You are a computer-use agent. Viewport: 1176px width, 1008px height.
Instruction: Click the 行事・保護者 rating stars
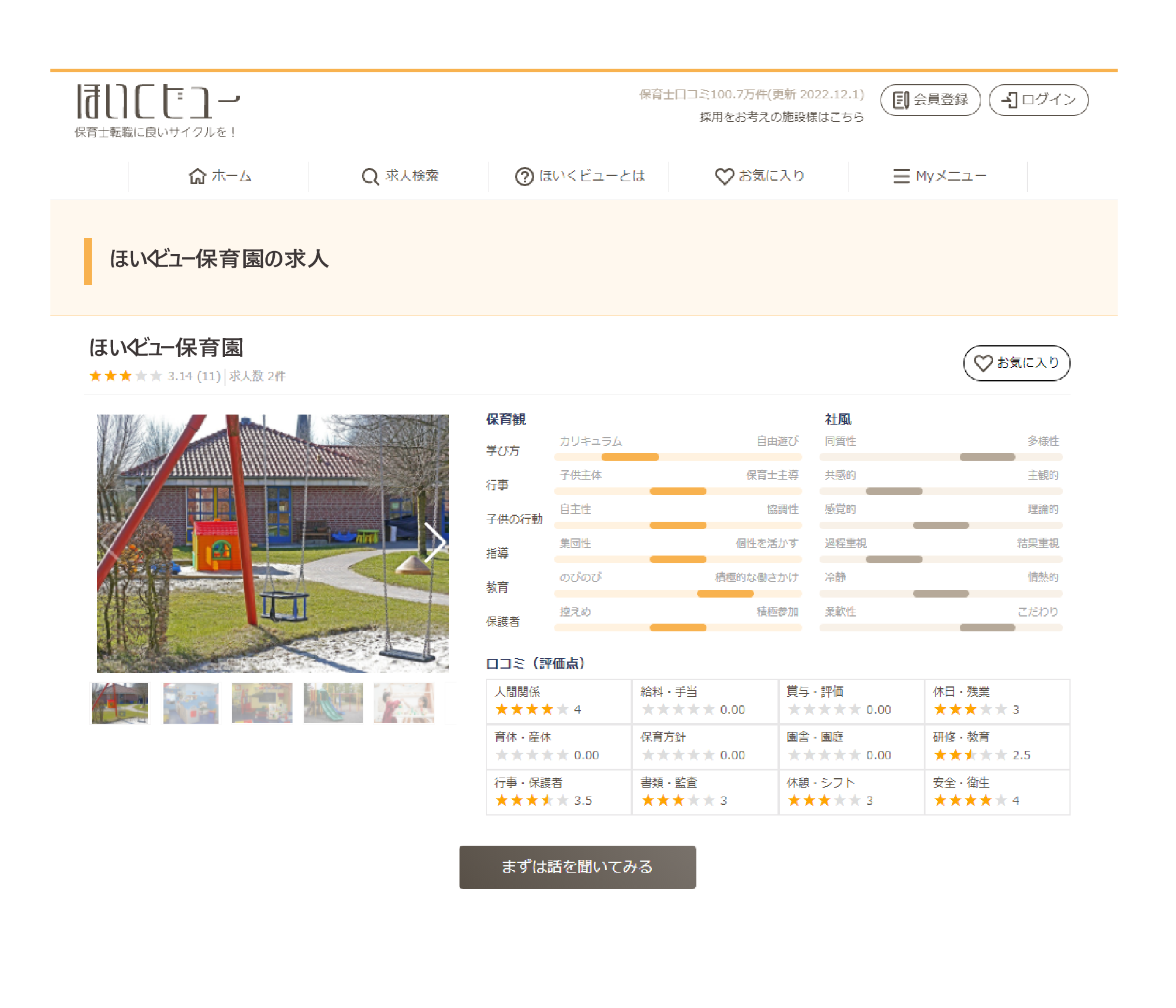click(x=532, y=801)
